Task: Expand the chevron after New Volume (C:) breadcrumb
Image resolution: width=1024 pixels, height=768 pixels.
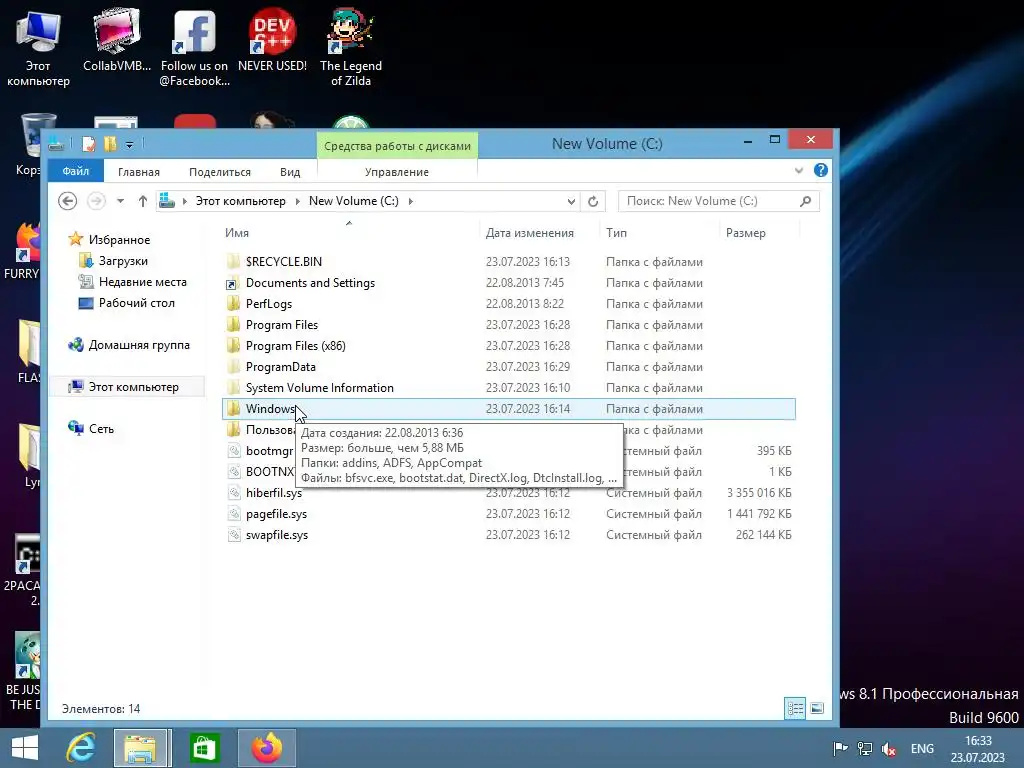Action: click(411, 201)
